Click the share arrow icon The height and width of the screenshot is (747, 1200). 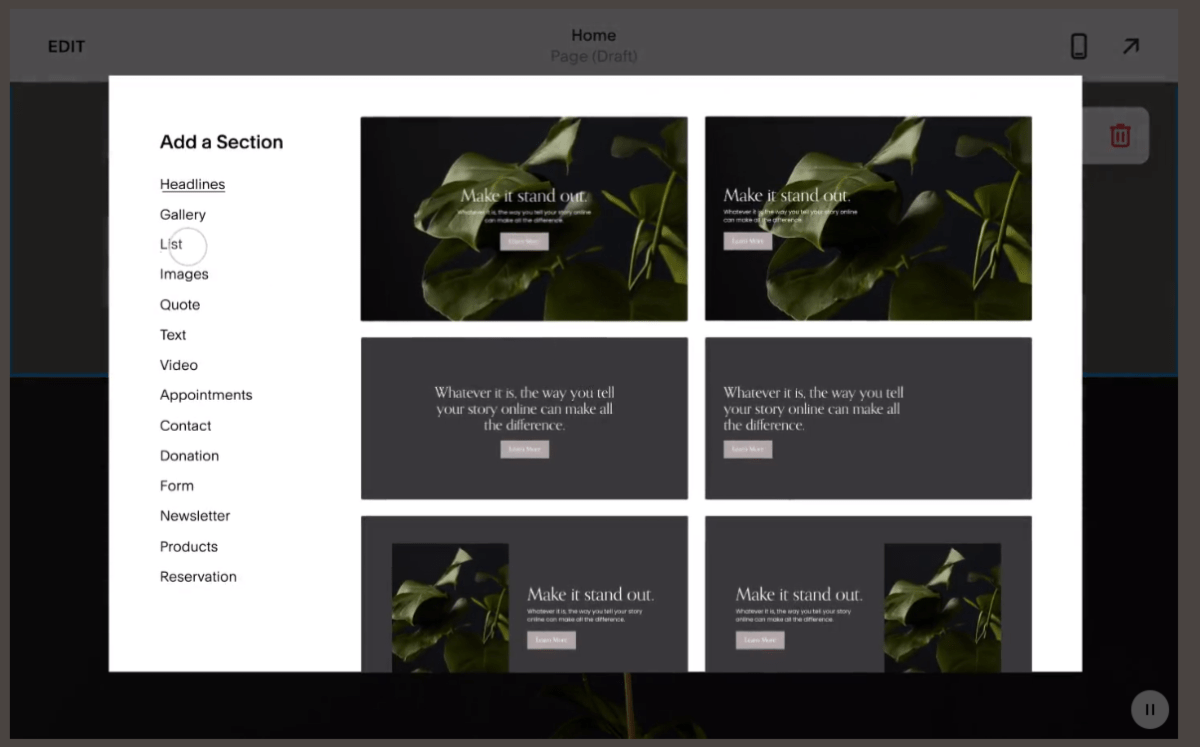[1130, 45]
